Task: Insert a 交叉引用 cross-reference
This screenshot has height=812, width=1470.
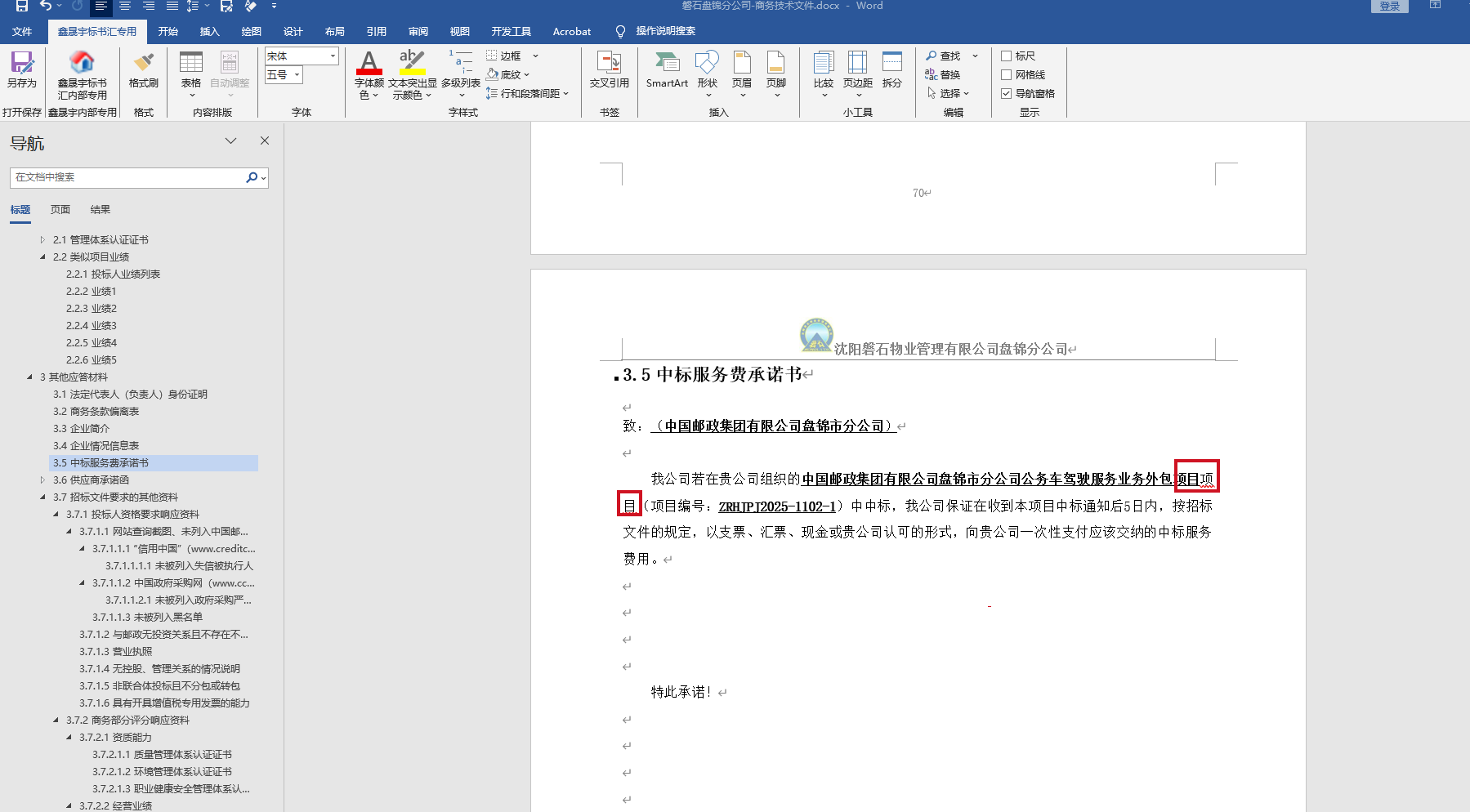Action: [610, 69]
